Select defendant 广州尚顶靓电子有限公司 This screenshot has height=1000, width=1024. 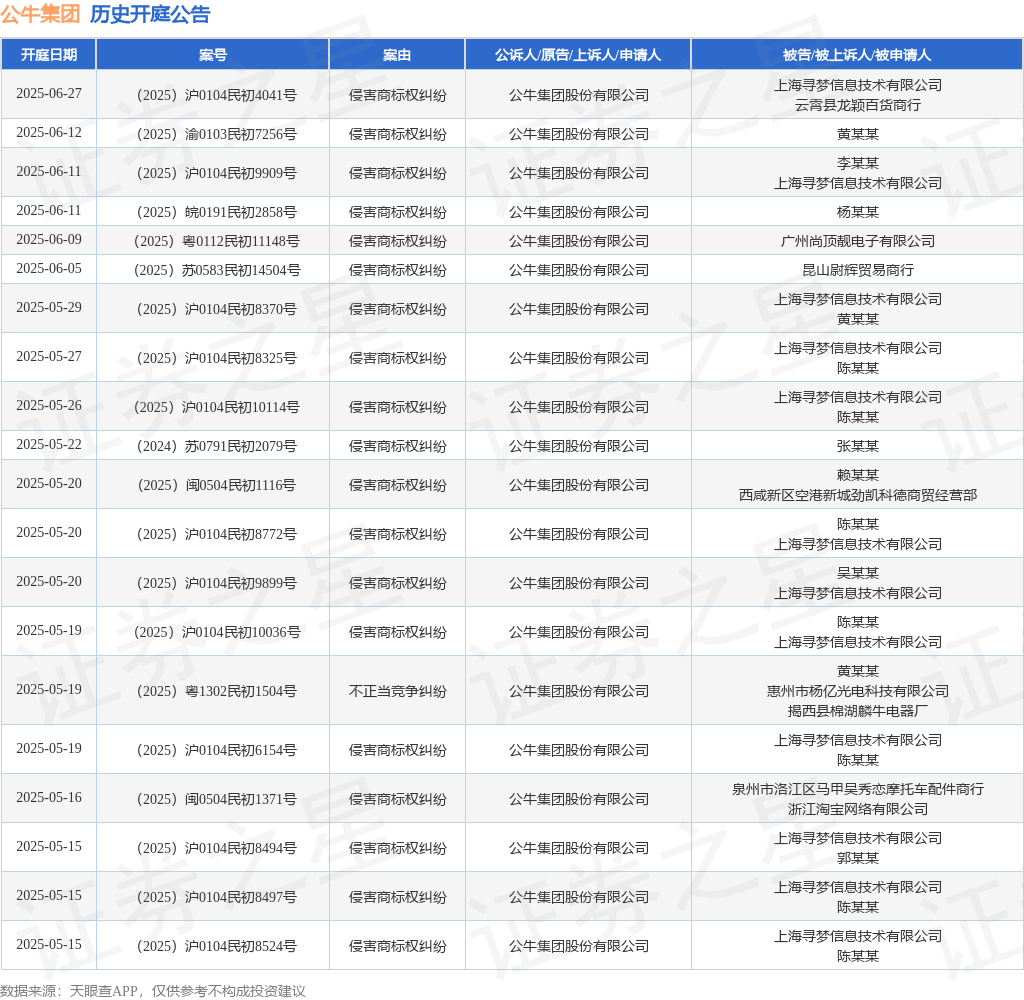[858, 242]
